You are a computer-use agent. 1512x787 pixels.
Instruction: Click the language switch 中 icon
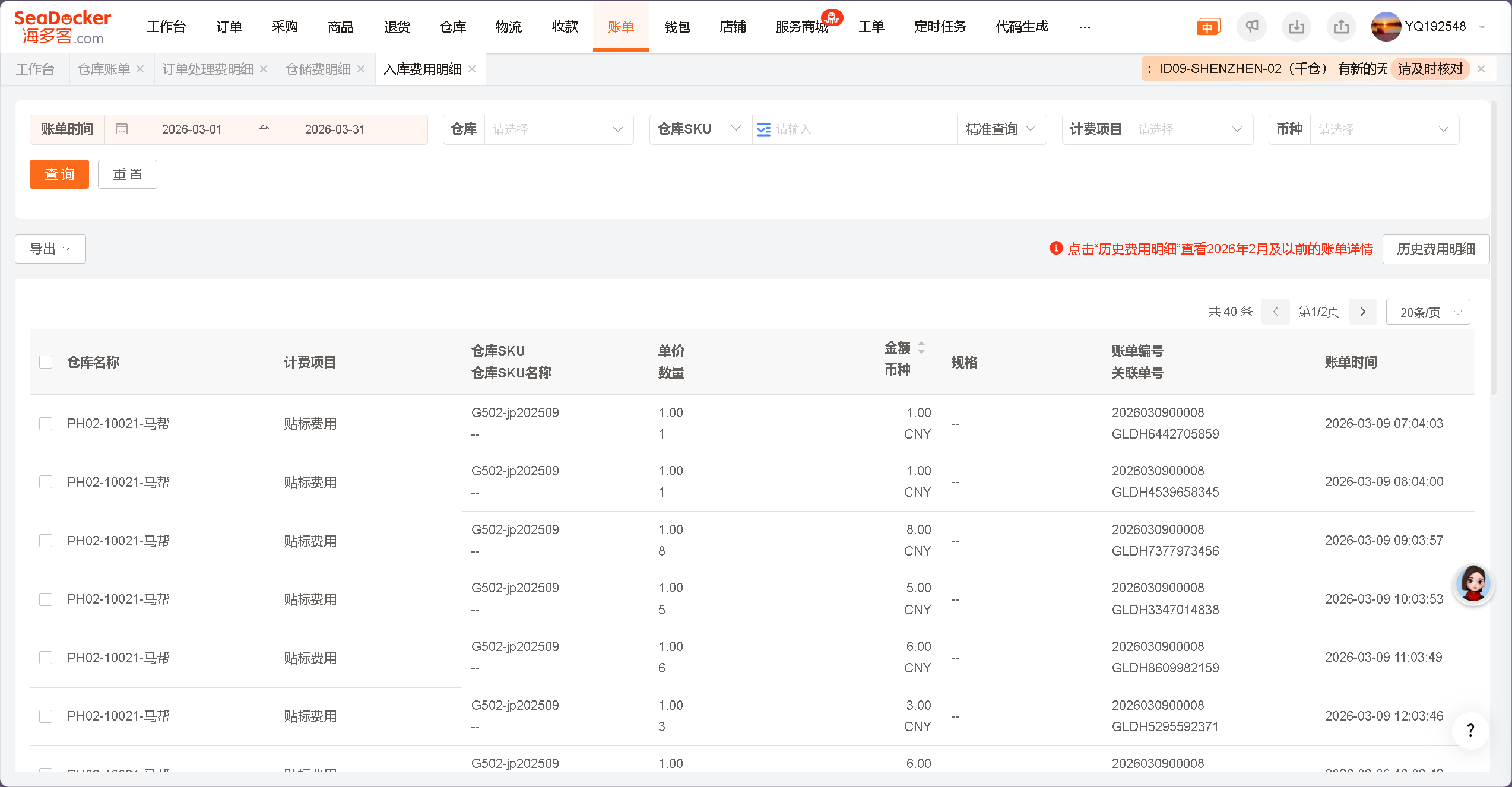click(1207, 27)
